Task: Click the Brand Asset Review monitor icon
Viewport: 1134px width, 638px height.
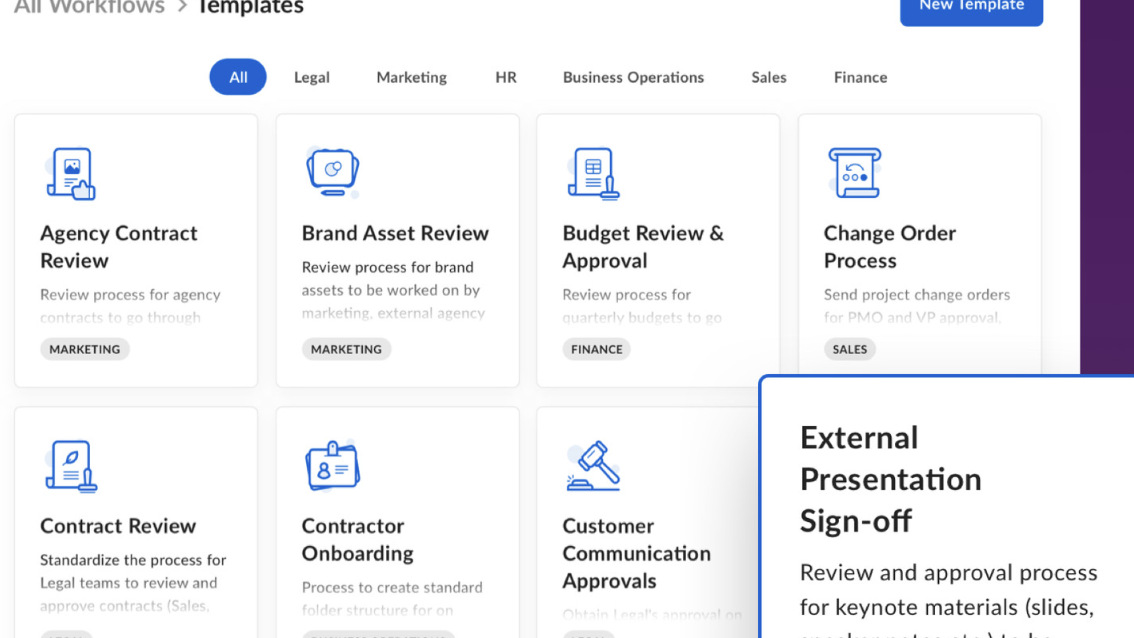Action: (x=332, y=172)
